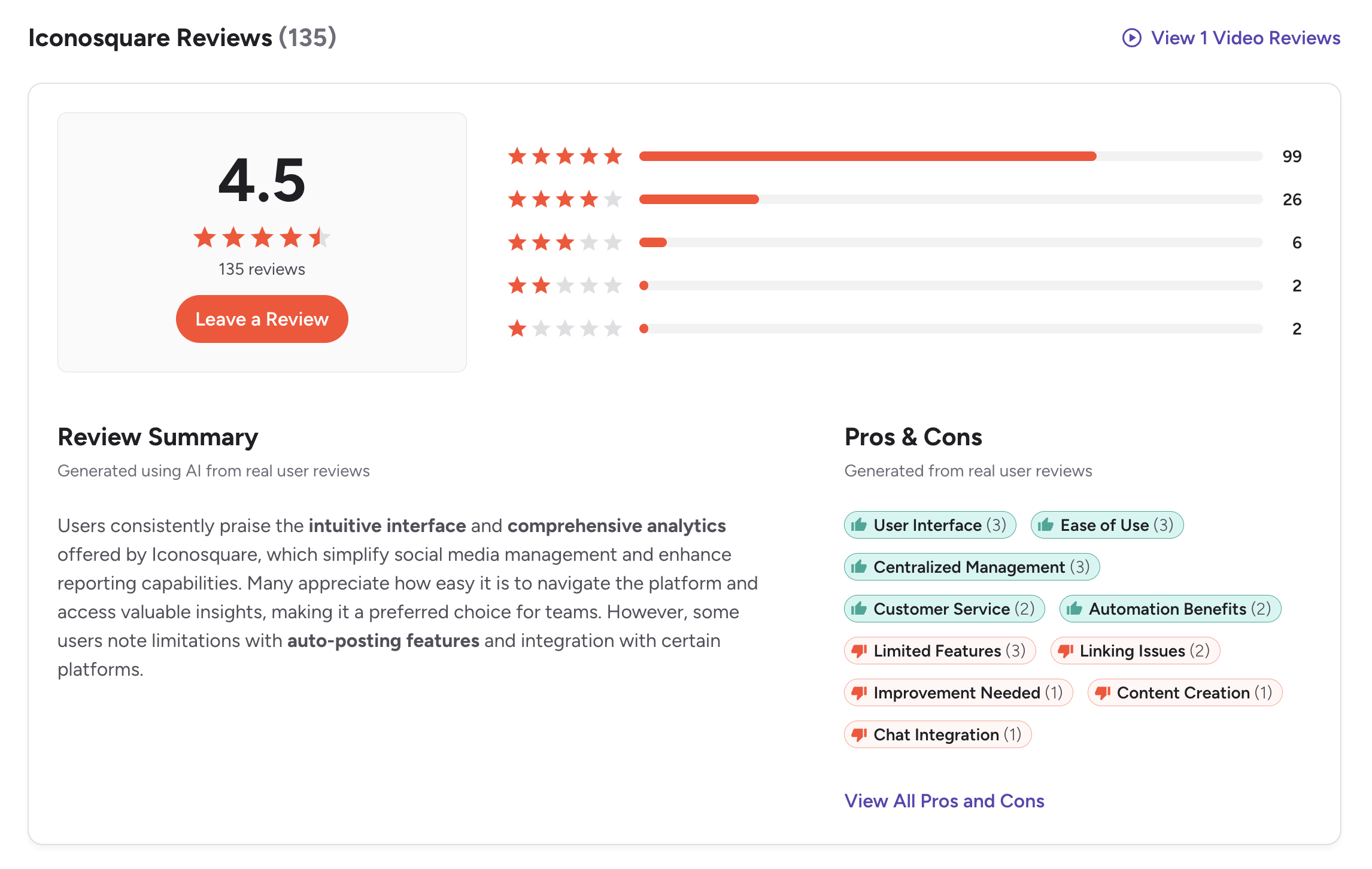Click the 99 count beside five stars
Screen dimensions: 1372x869
[x=1293, y=156]
